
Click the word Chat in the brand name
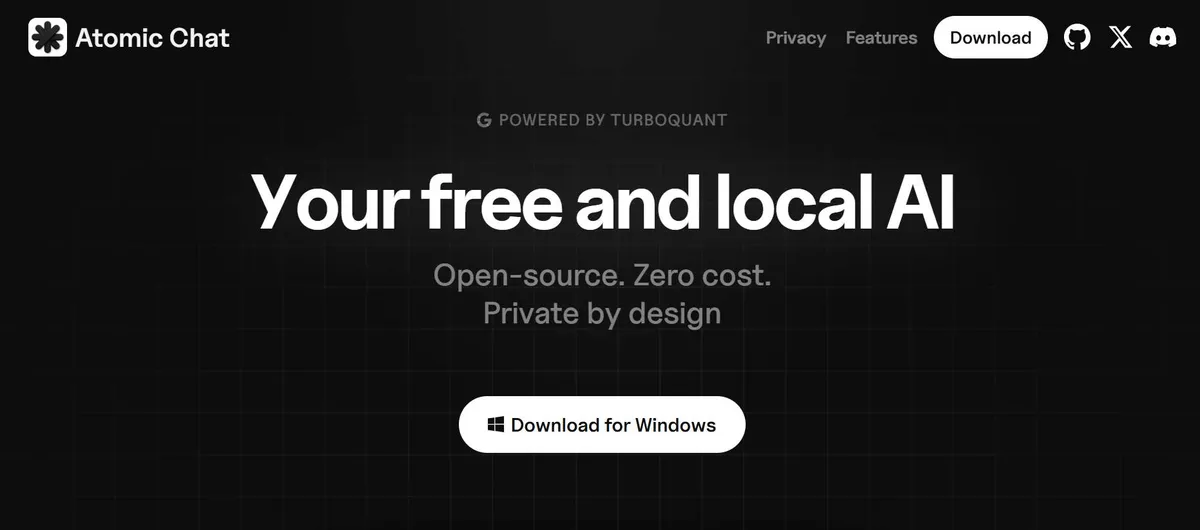[198, 38]
